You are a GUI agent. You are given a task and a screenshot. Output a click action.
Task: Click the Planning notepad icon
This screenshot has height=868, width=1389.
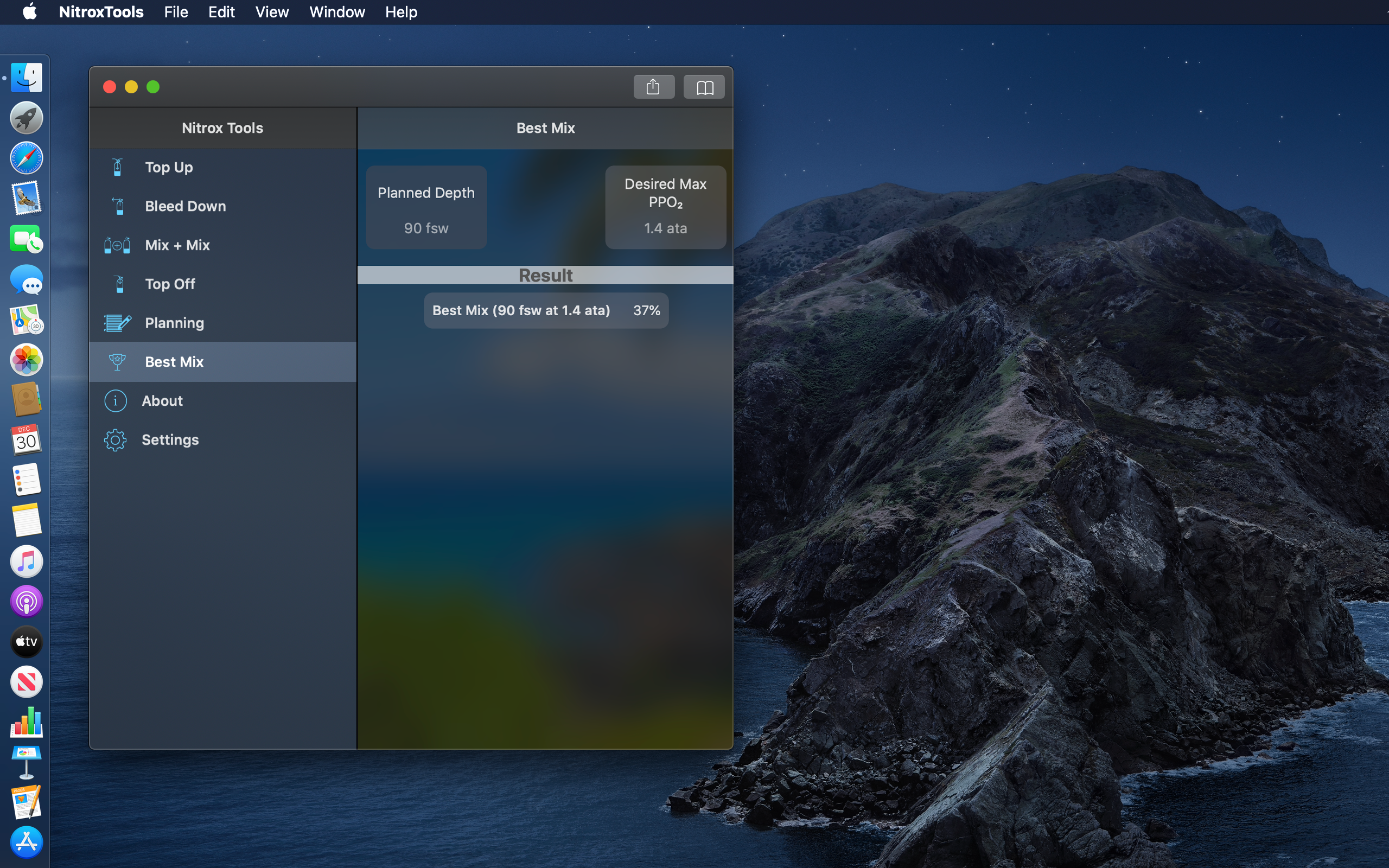coord(117,323)
